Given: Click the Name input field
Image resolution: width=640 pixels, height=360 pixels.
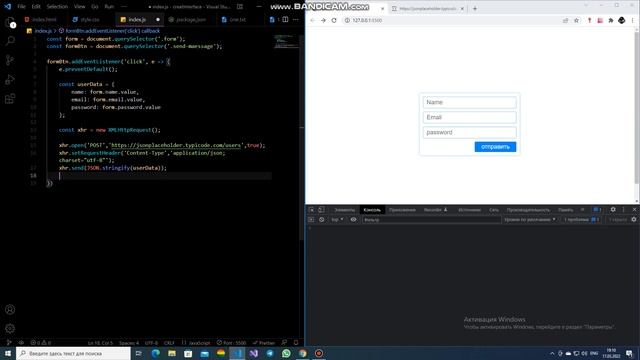Looking at the screenshot, I should click(469, 102).
